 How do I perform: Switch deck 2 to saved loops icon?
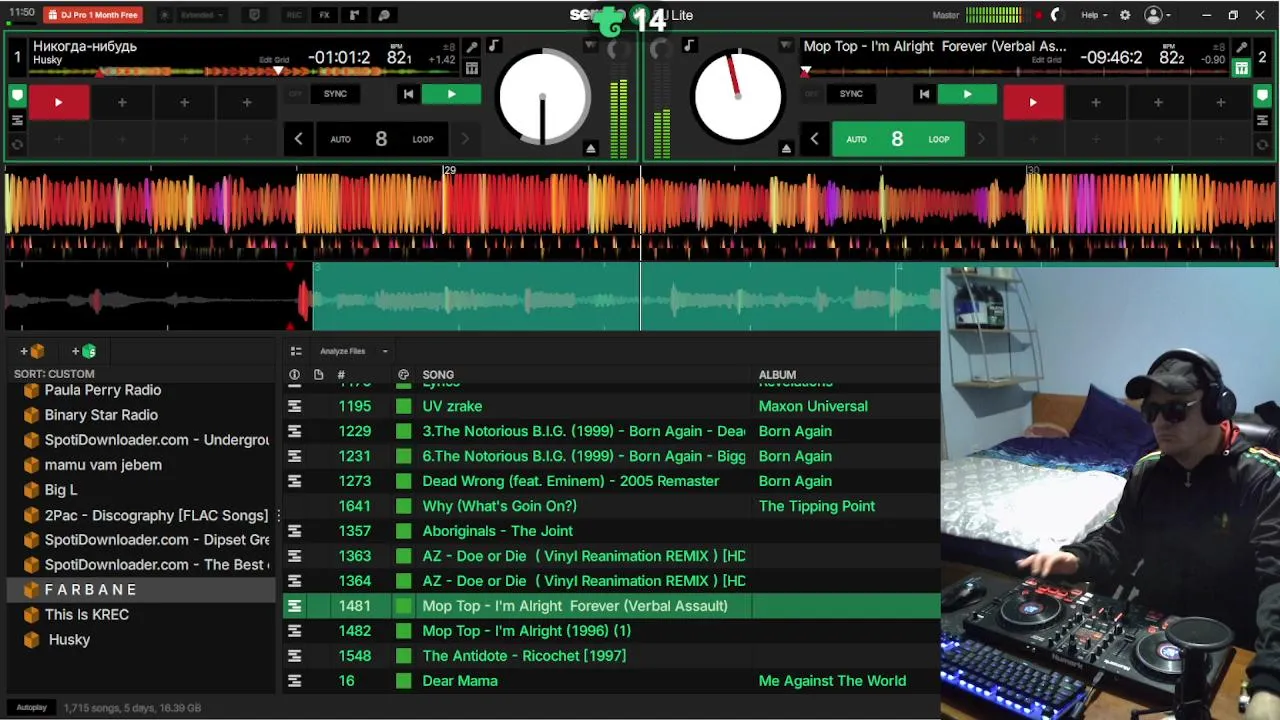point(1262,144)
